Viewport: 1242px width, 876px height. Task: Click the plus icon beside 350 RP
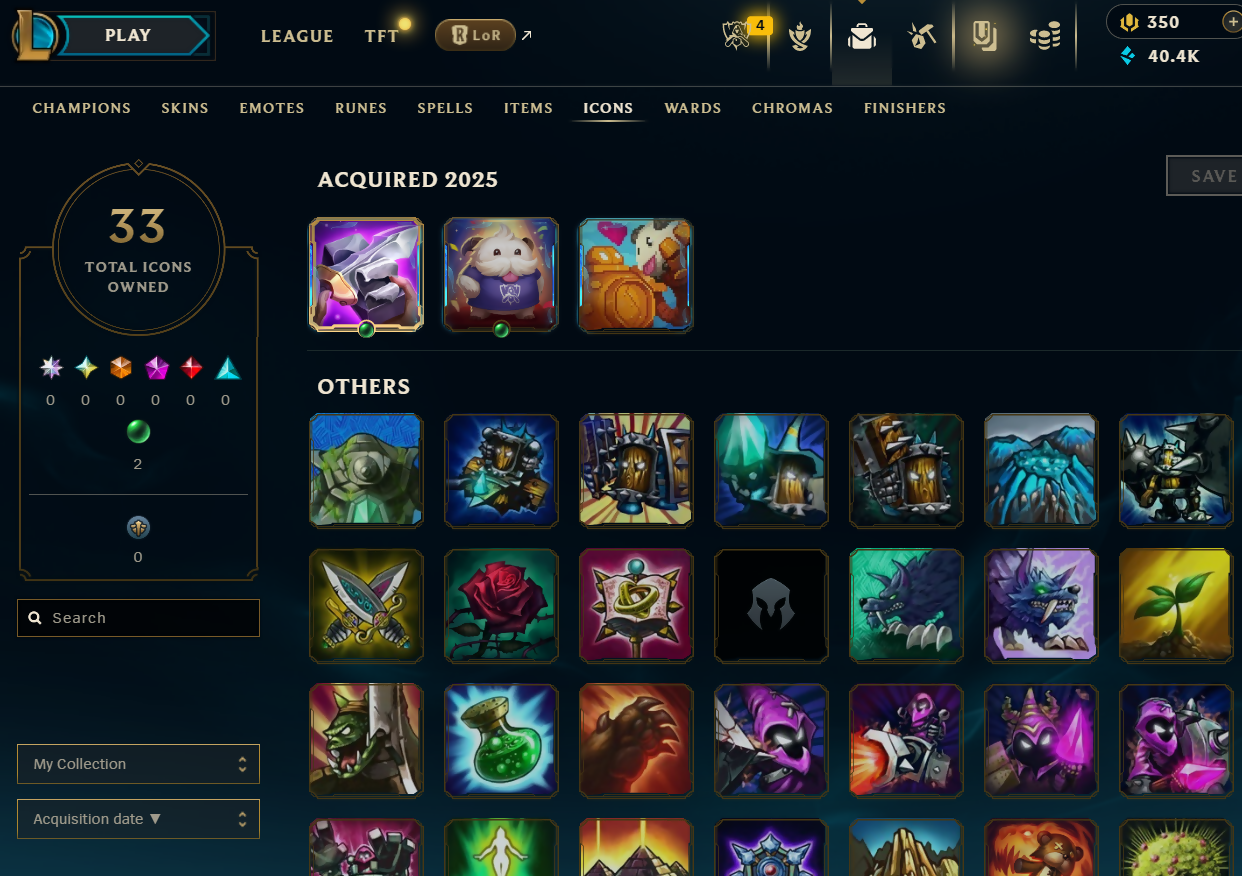(x=1231, y=21)
